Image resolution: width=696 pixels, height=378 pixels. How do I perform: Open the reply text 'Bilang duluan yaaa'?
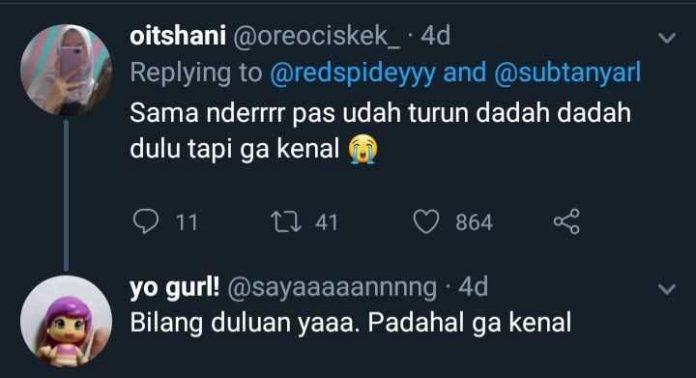pyautogui.click(x=242, y=323)
